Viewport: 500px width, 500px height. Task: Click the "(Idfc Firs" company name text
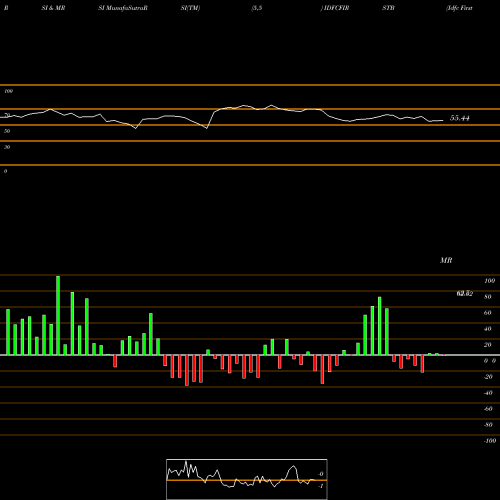(x=459, y=8)
